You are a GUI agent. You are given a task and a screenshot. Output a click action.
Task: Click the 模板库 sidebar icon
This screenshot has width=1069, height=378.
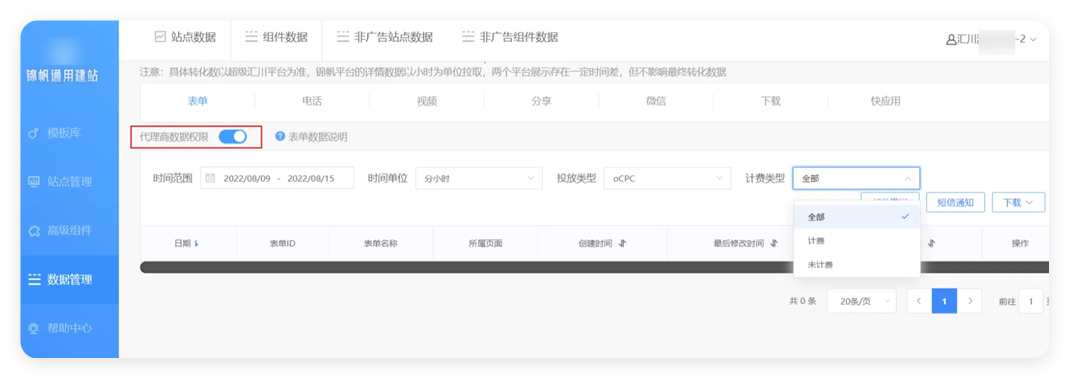(33, 133)
